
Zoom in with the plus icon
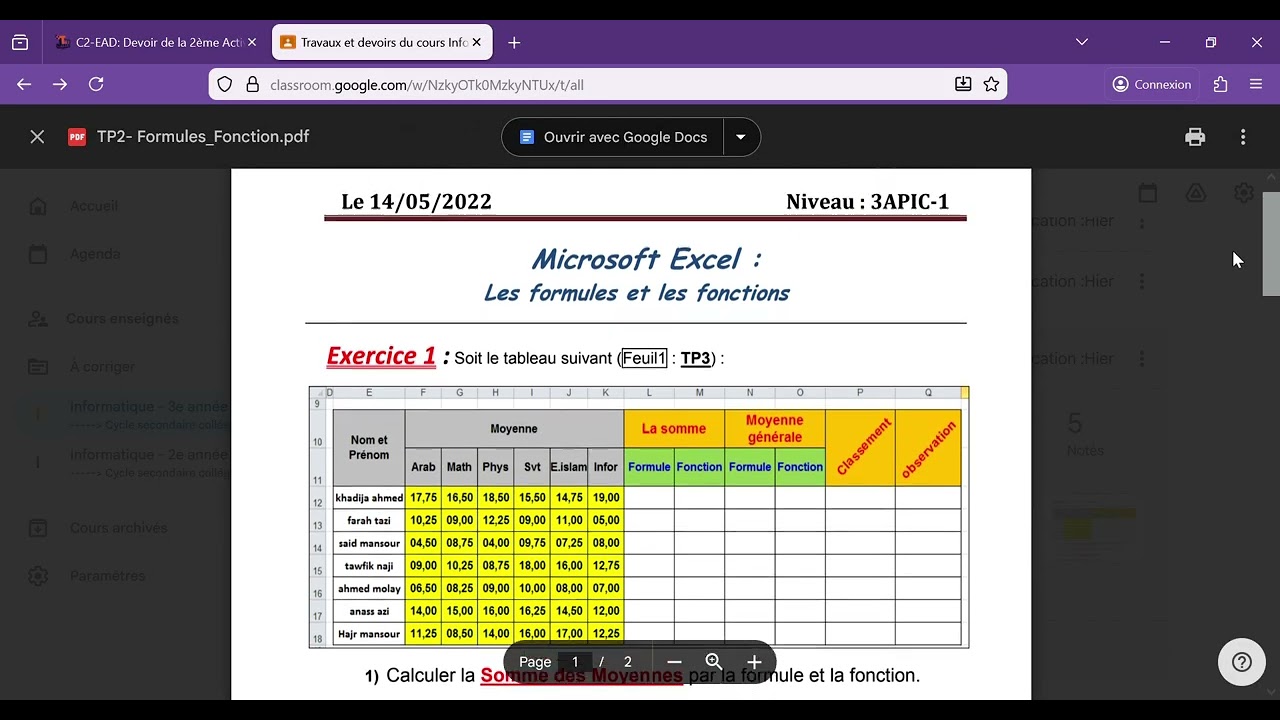tap(754, 662)
